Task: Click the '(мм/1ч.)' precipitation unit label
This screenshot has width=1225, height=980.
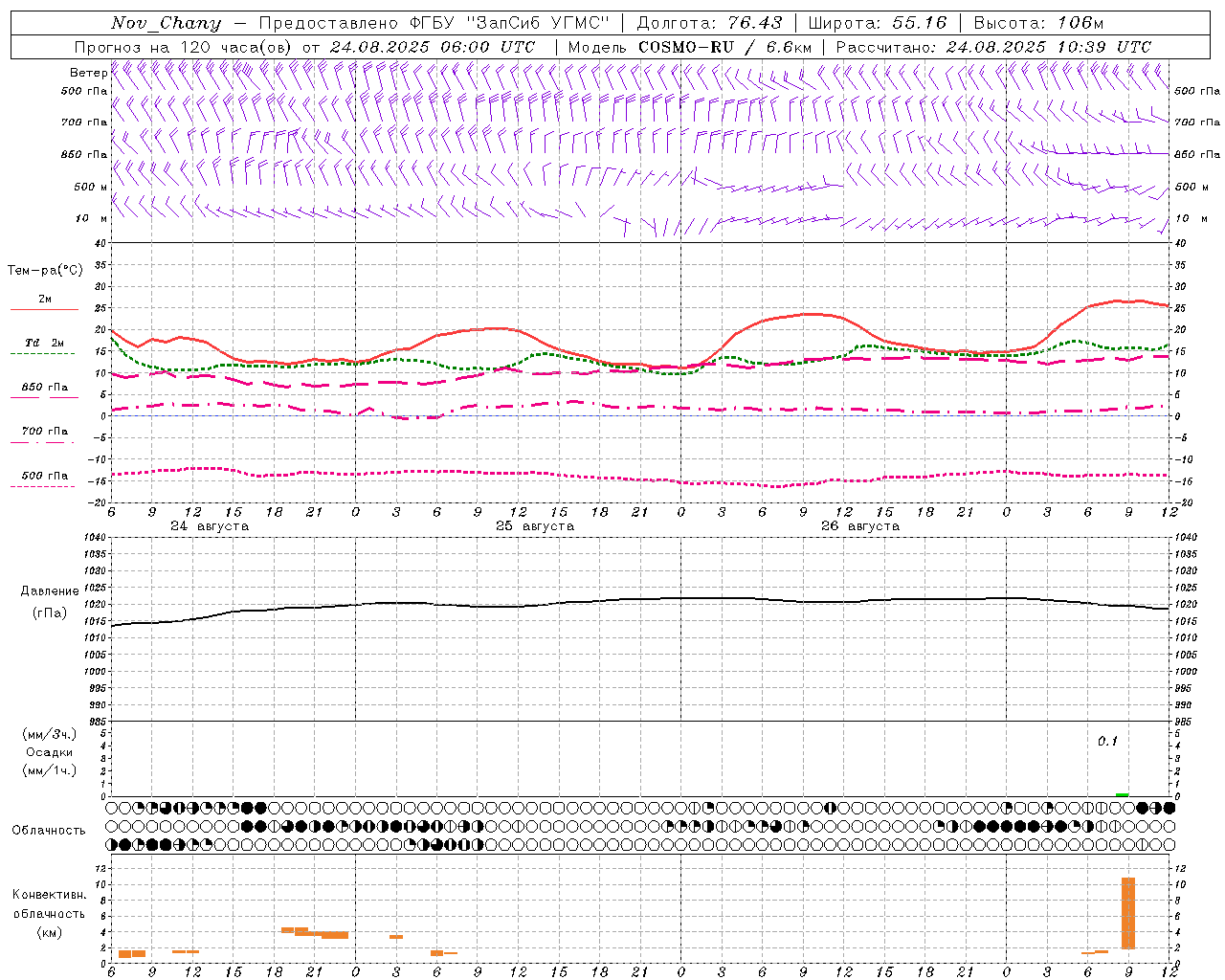Action: pyautogui.click(x=50, y=770)
